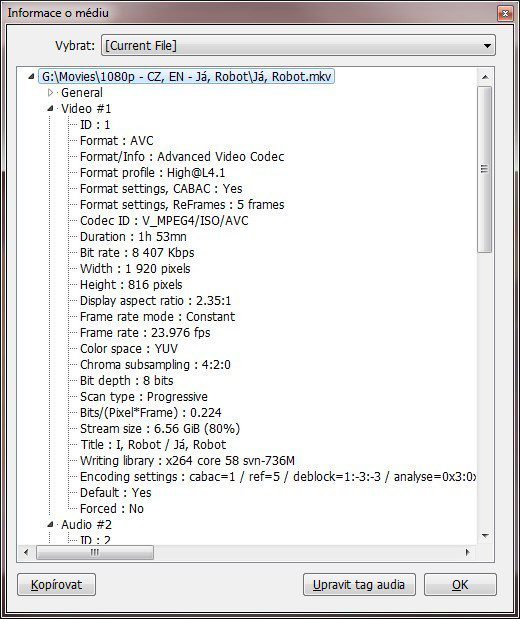
Task: Select the Bit rate 8 407 Kbps row
Action: click(137, 253)
